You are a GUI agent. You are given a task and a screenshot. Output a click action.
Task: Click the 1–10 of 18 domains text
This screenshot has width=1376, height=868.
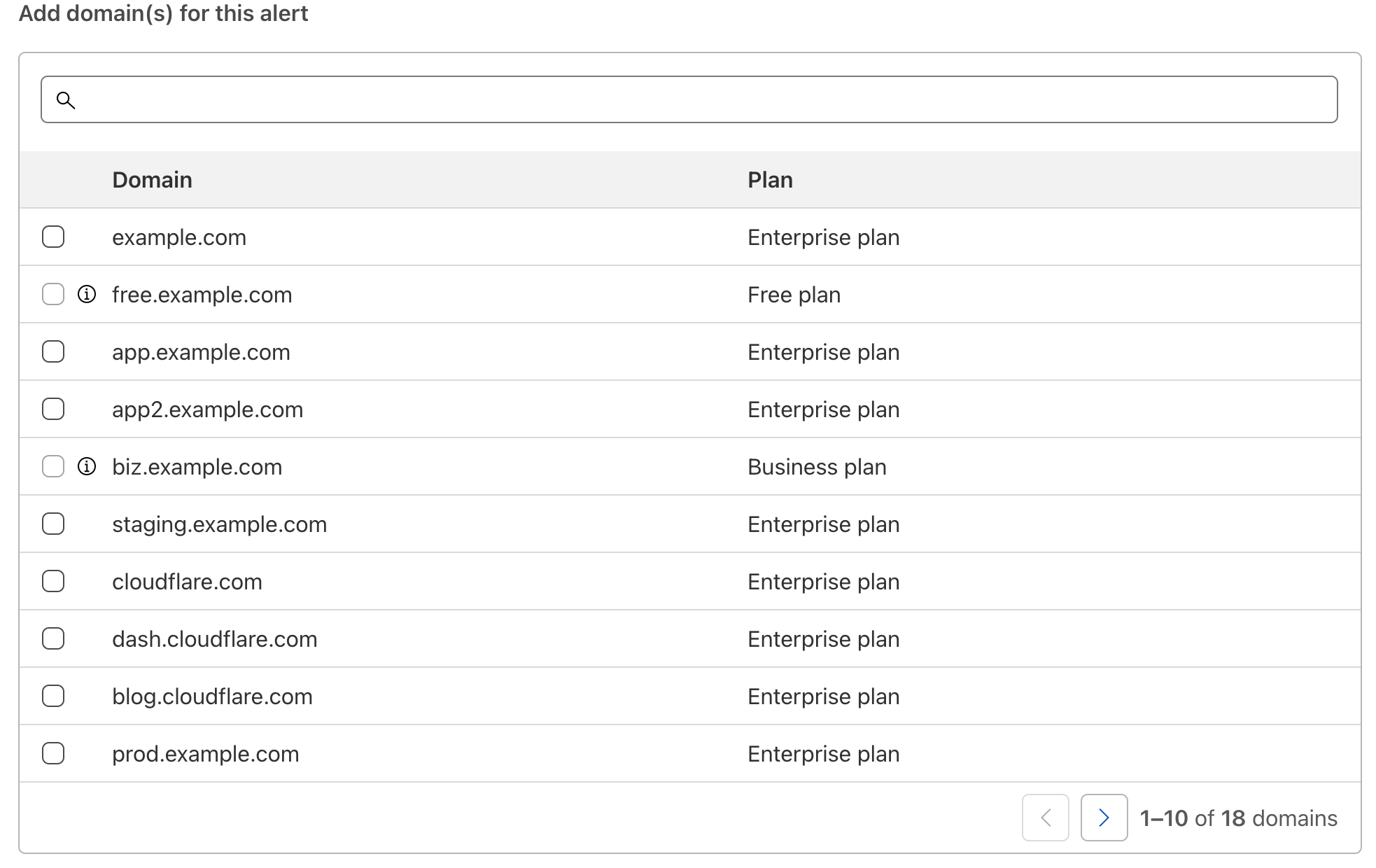click(x=1238, y=818)
